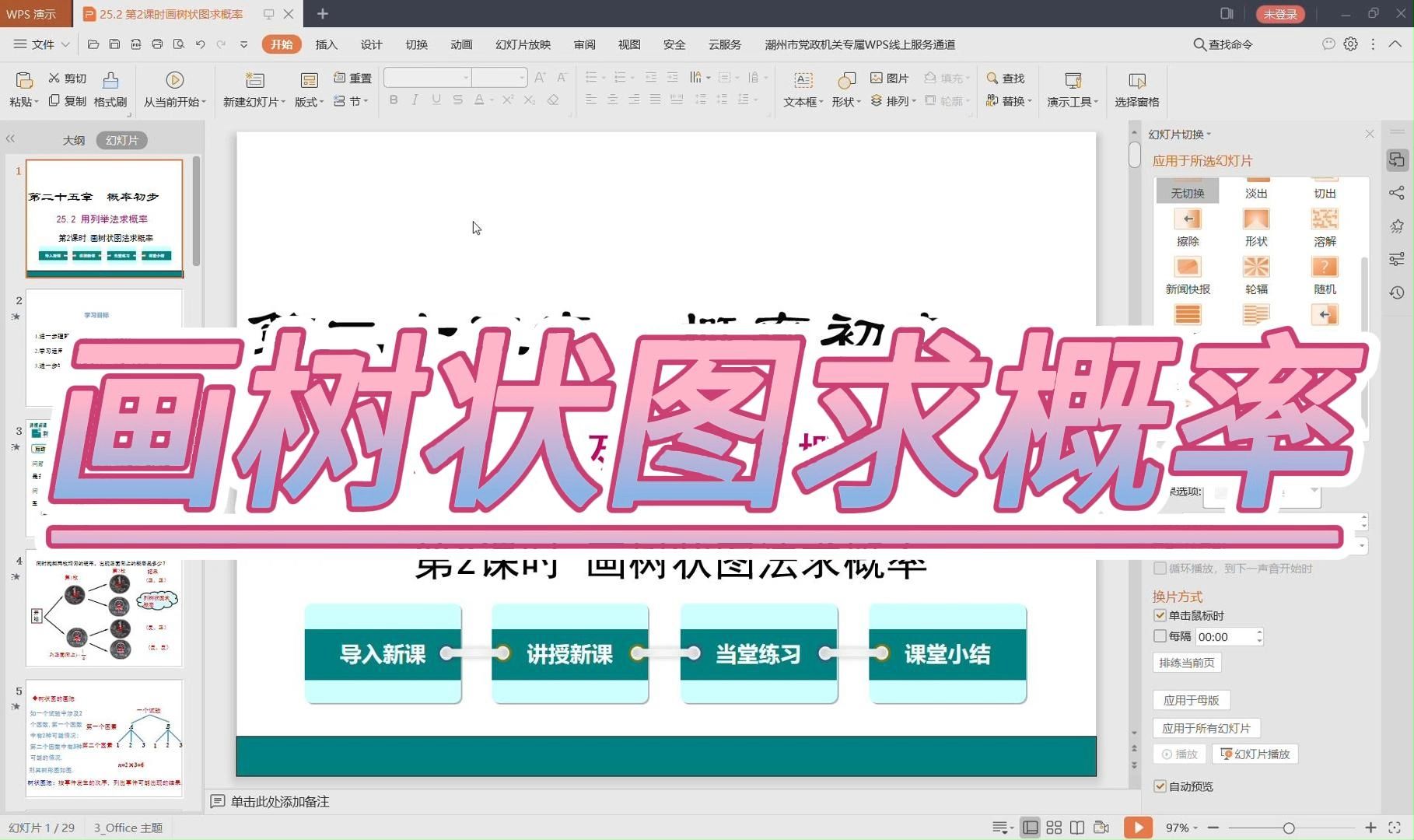The image size is (1414, 840).
Task: Save the presentation with the floppy disk icon
Action: point(114,44)
